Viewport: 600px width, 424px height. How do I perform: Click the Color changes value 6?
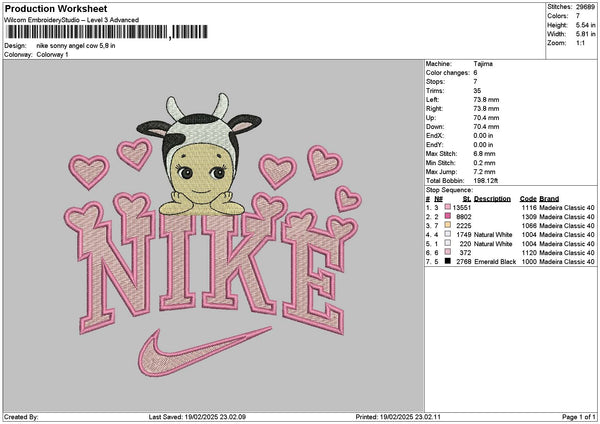475,73
